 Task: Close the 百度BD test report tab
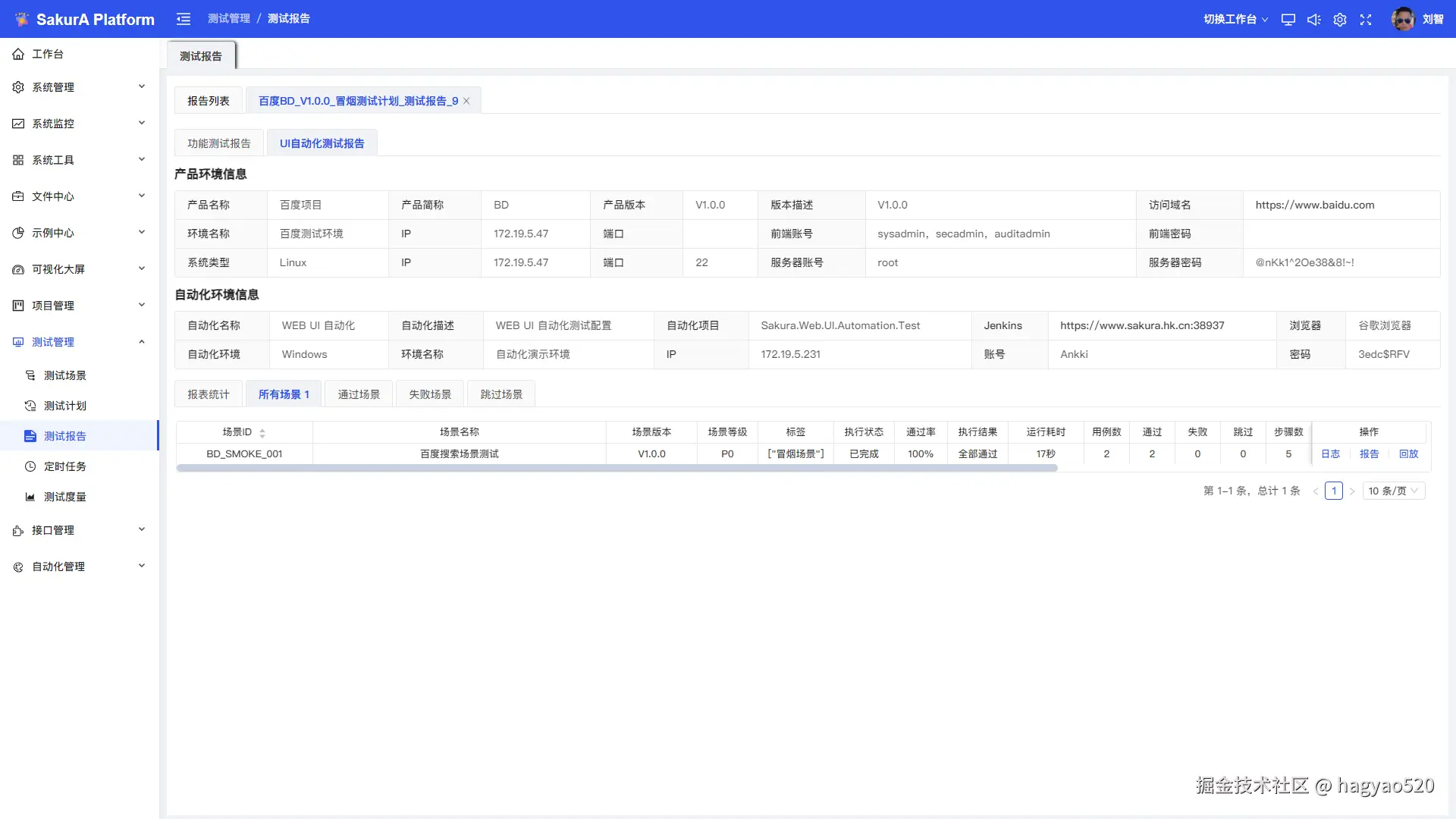(x=466, y=101)
